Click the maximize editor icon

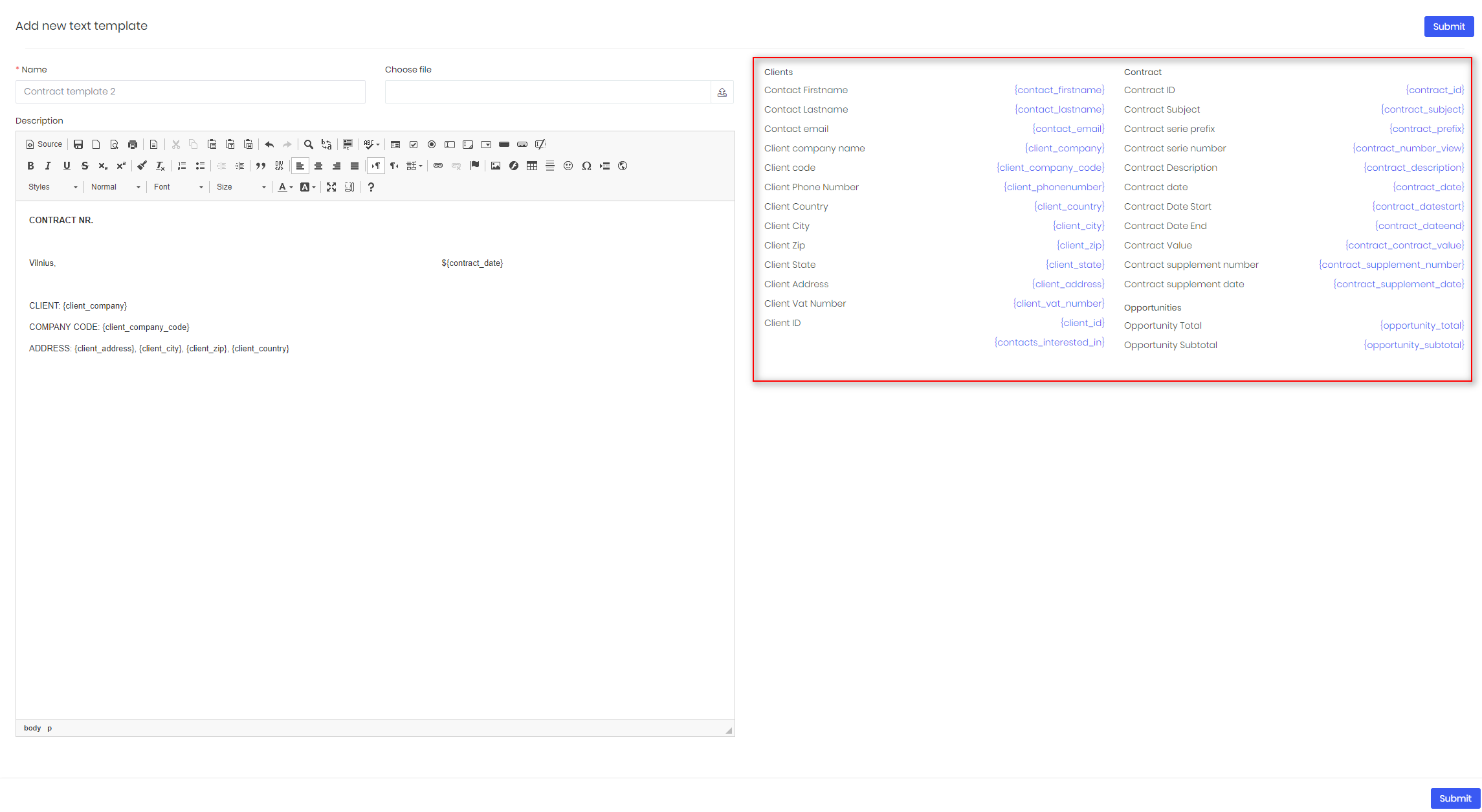coord(331,187)
